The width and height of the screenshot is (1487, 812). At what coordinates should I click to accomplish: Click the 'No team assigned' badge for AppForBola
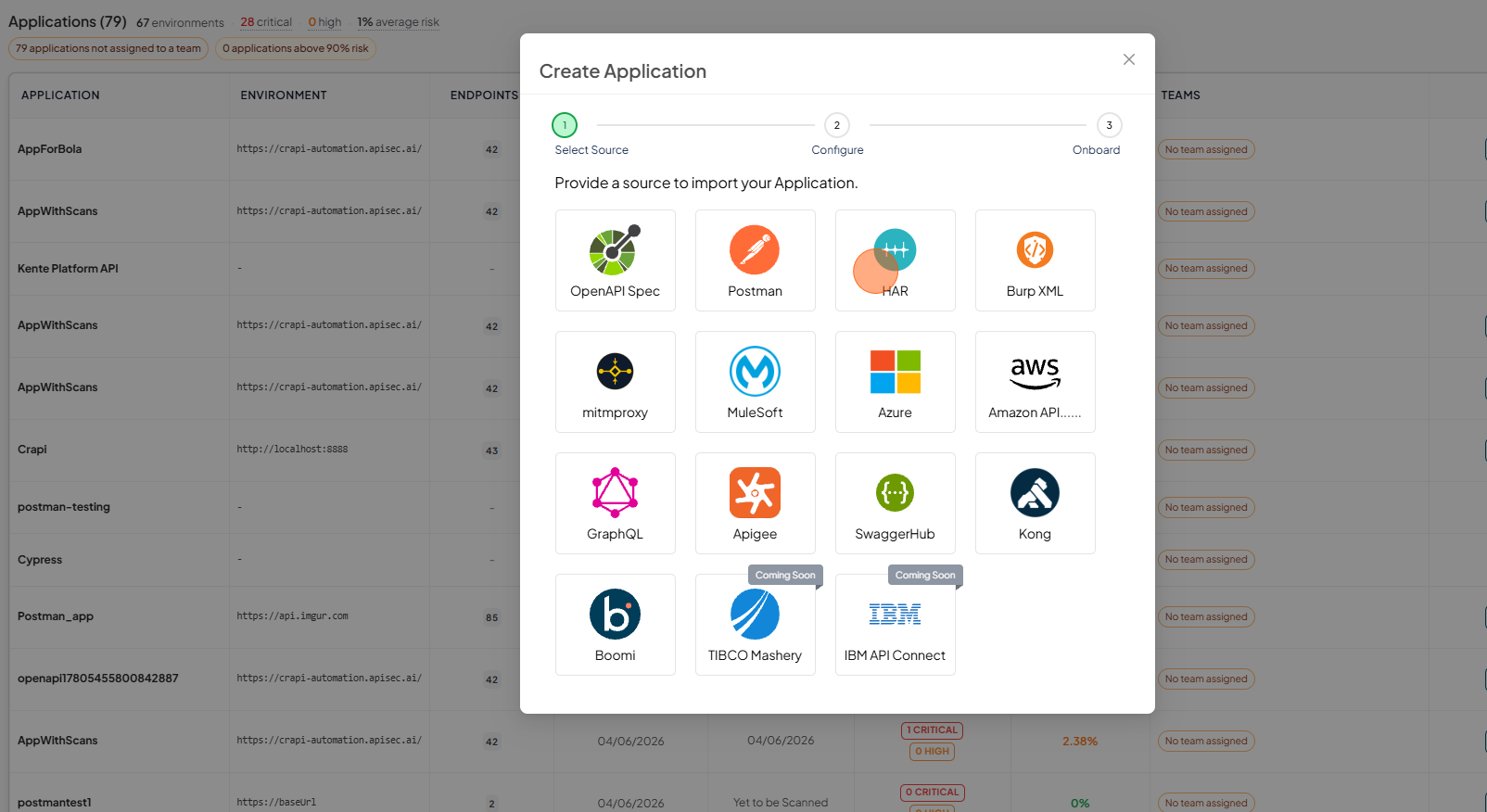1206,149
